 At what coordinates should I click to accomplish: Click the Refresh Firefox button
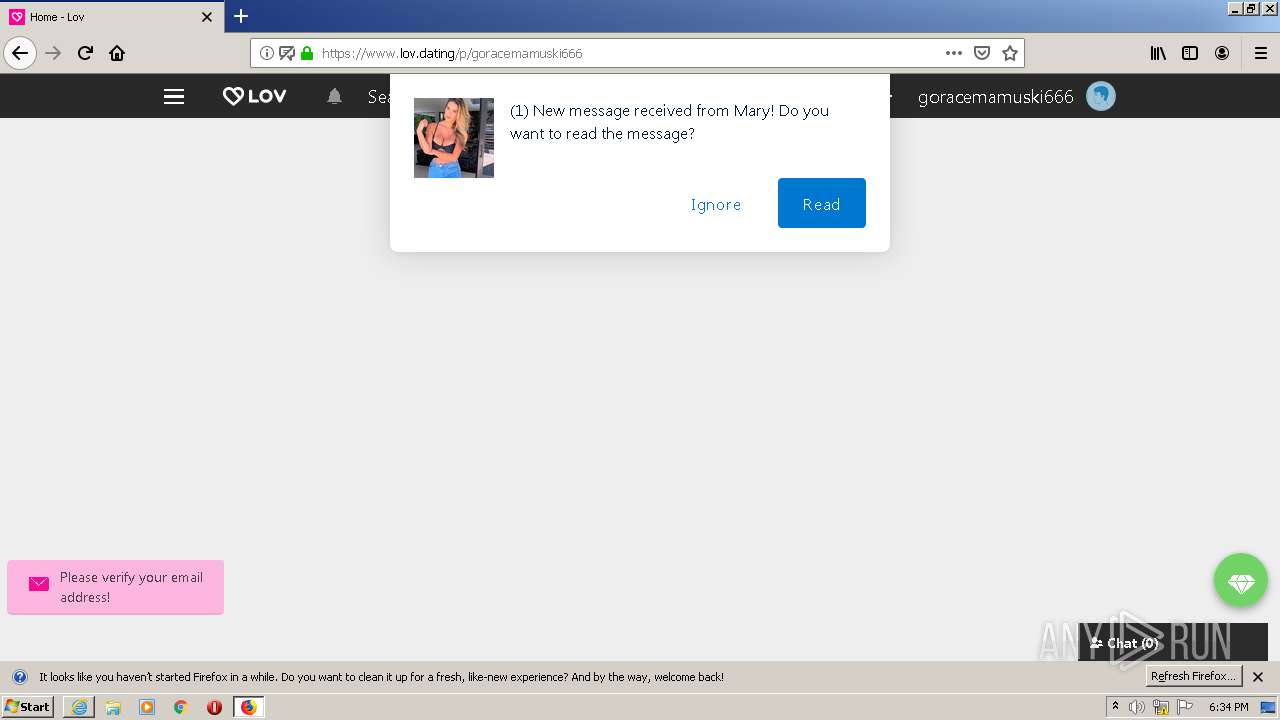(1193, 677)
